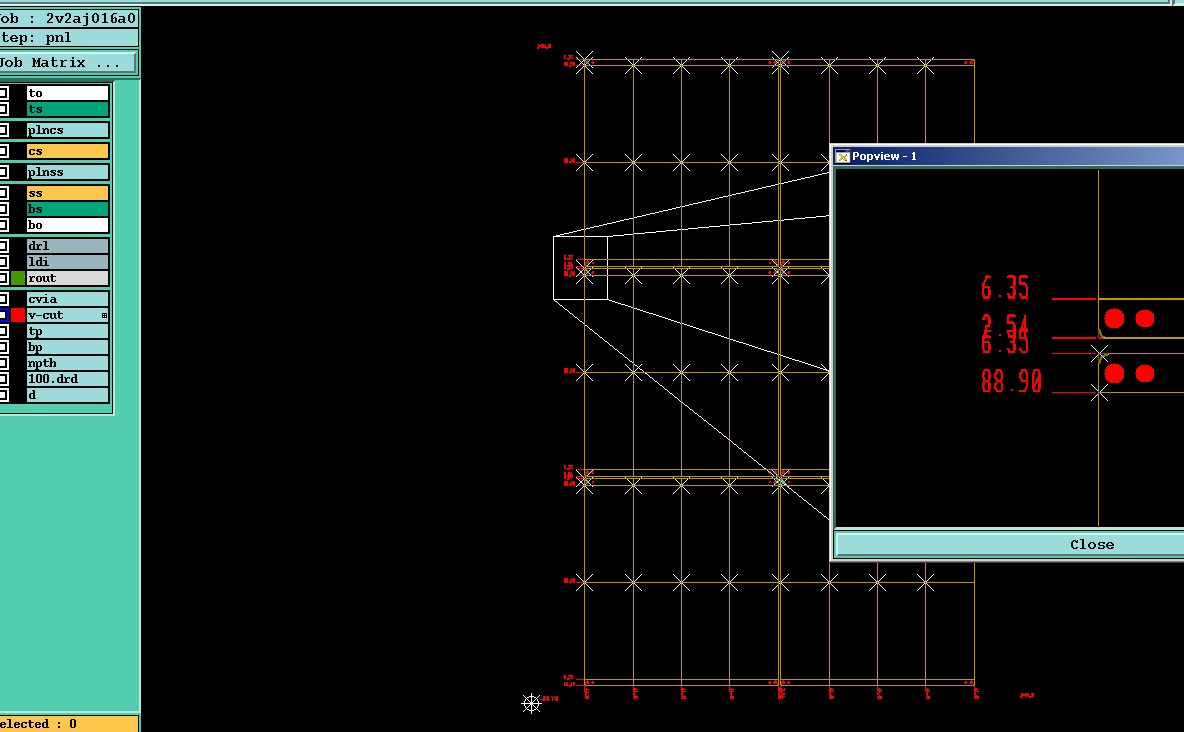
Task: Click the small grid icon on v-cut row
Action: (104, 315)
